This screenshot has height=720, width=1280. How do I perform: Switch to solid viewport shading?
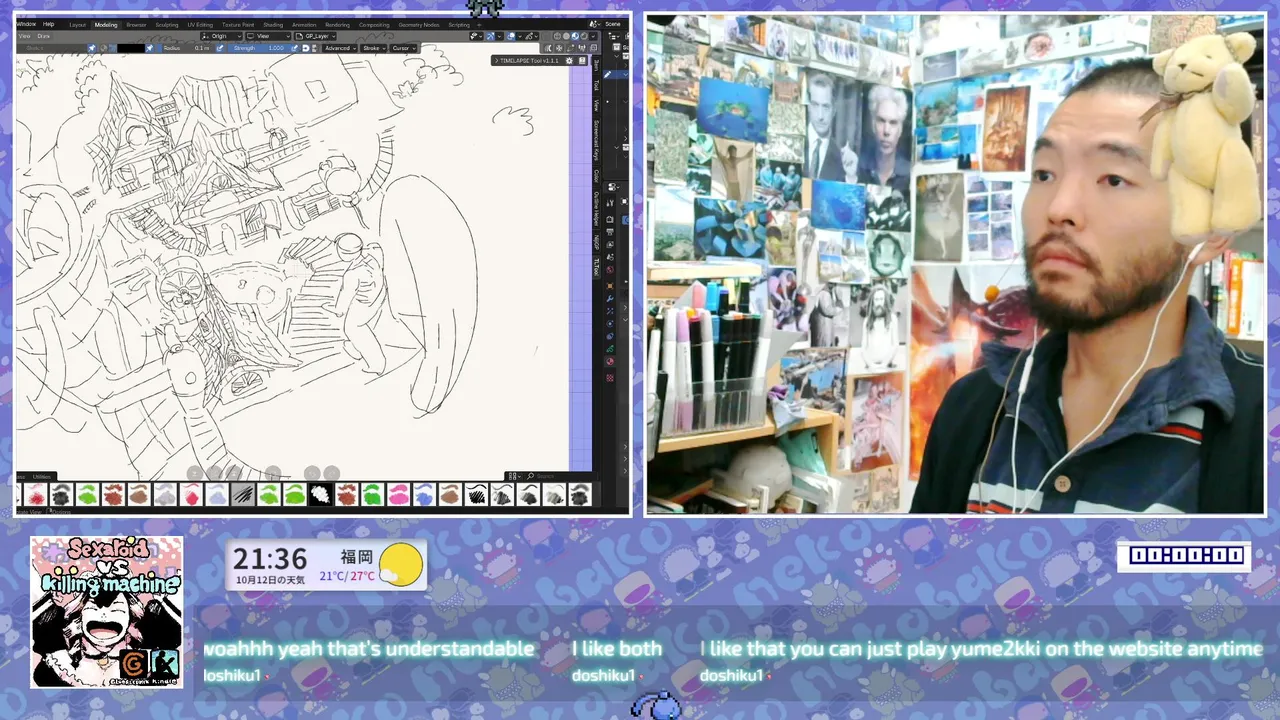click(x=566, y=36)
